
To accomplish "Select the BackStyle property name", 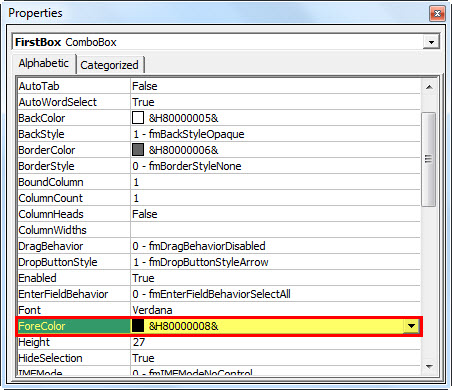I will click(41, 134).
